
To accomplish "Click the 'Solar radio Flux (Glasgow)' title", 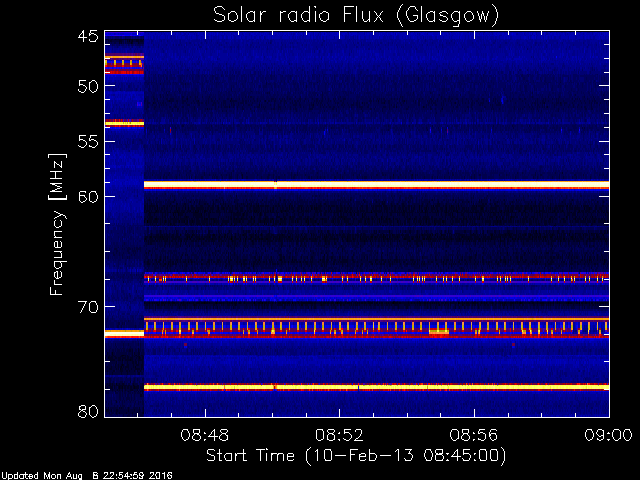I will click(x=356, y=16).
